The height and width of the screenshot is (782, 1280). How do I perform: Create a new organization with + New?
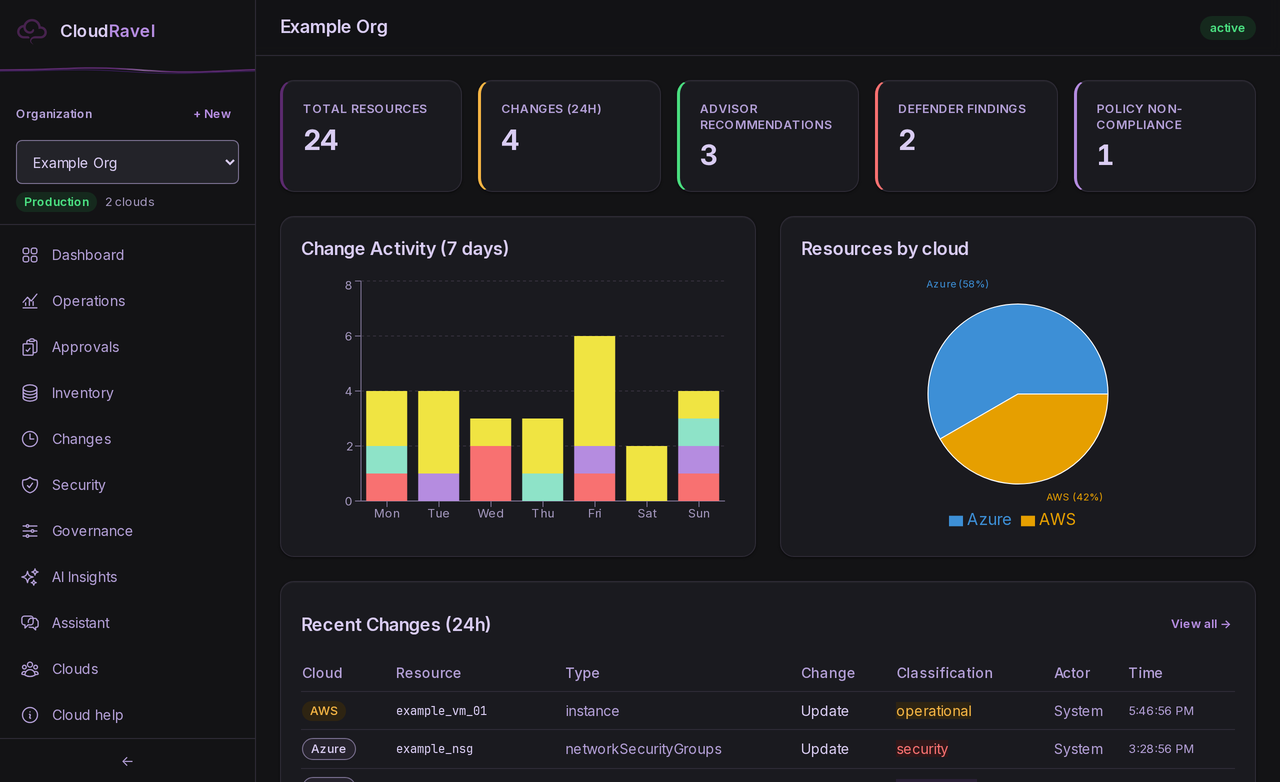[x=212, y=114]
